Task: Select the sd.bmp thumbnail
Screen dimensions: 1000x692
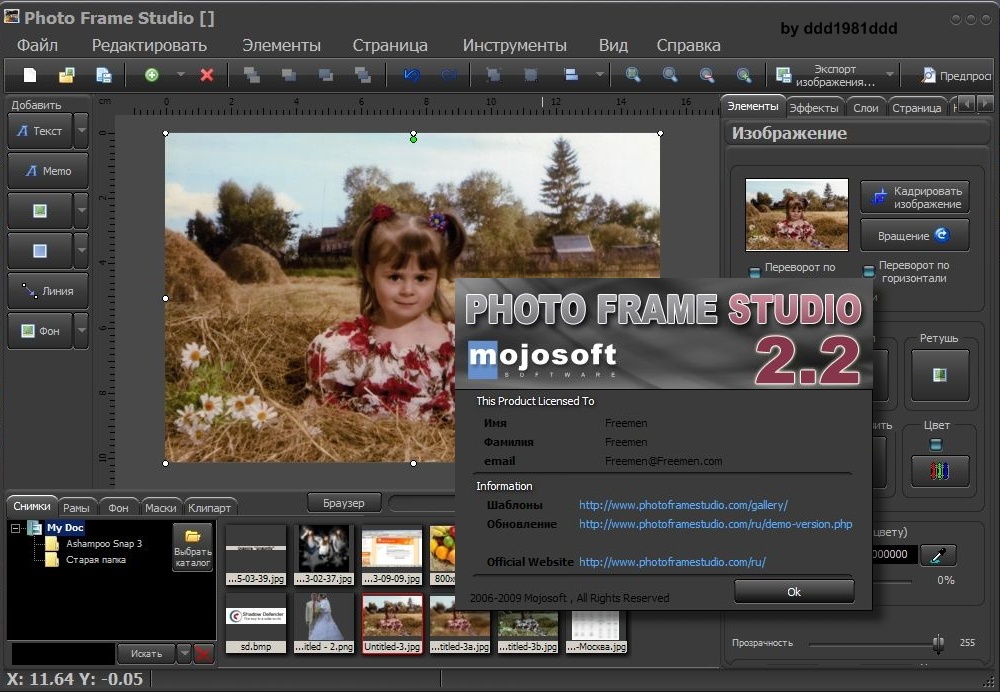Action: point(256,623)
